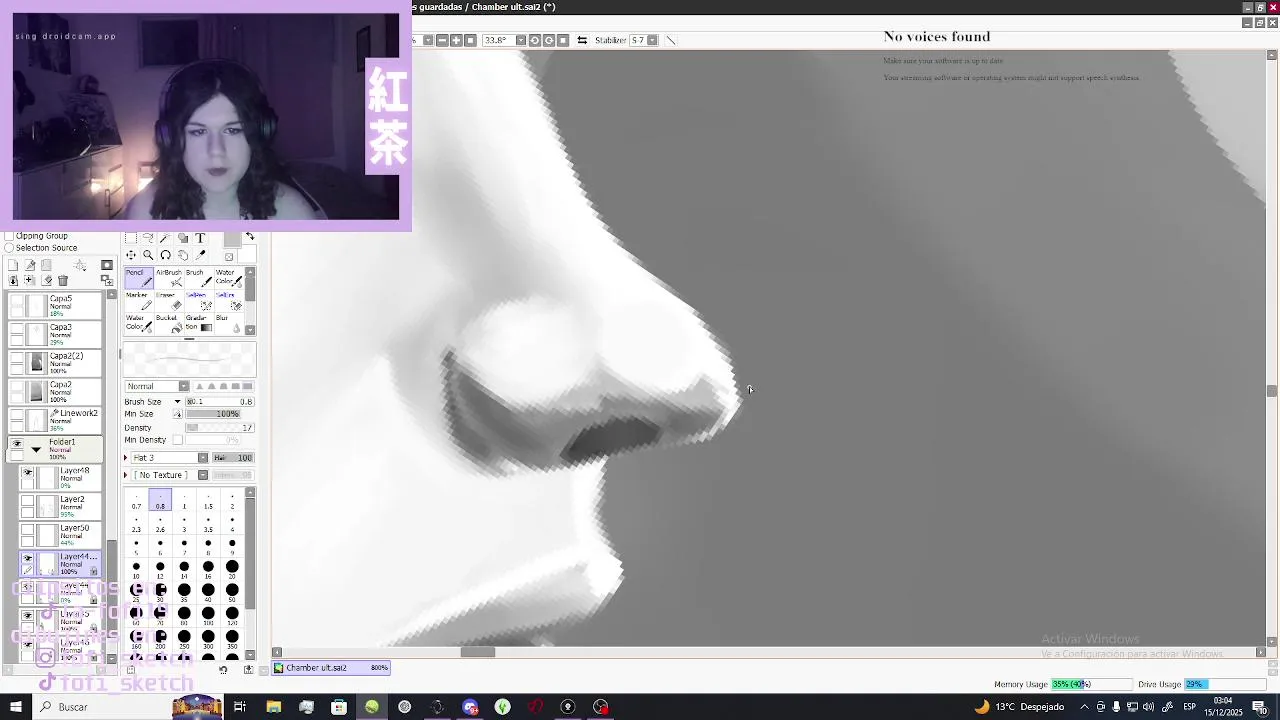Open the zoom percentage dropdown arrow

[x=428, y=40]
